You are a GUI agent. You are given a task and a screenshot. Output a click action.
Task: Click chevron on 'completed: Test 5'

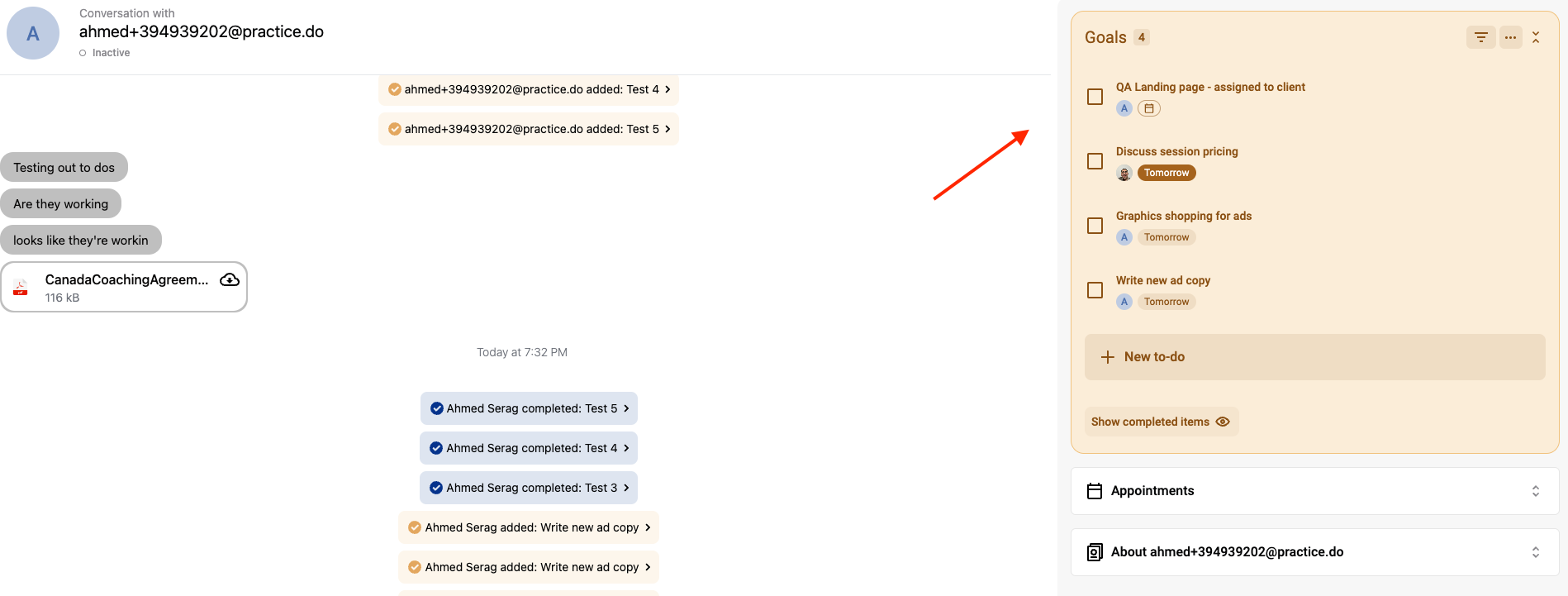point(626,408)
